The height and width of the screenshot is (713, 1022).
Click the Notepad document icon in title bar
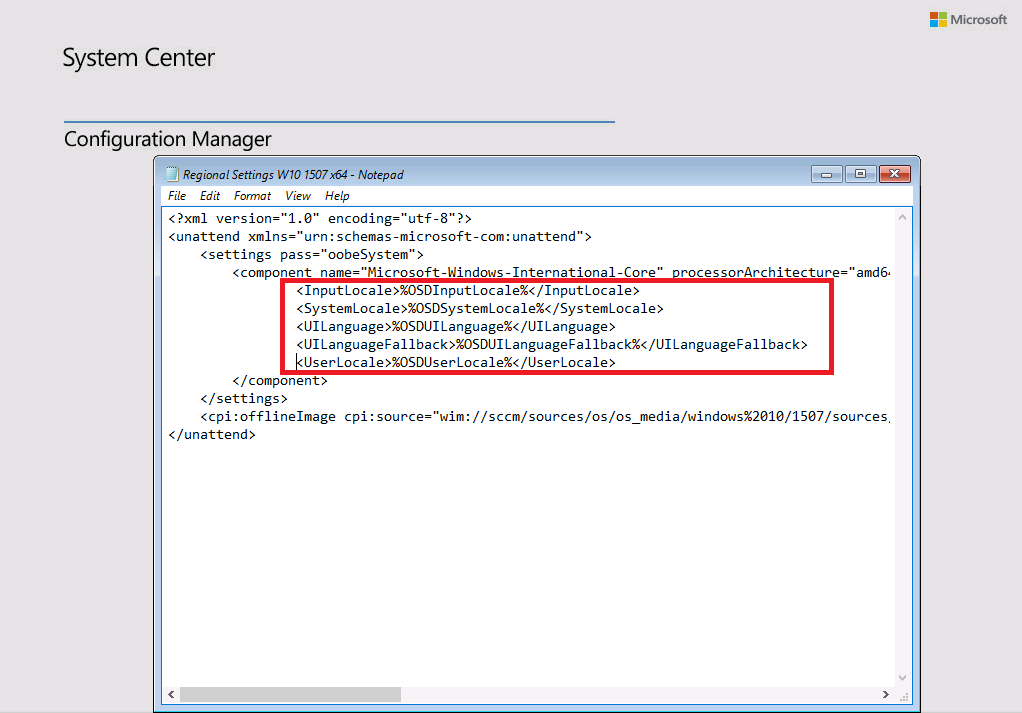pyautogui.click(x=172, y=174)
